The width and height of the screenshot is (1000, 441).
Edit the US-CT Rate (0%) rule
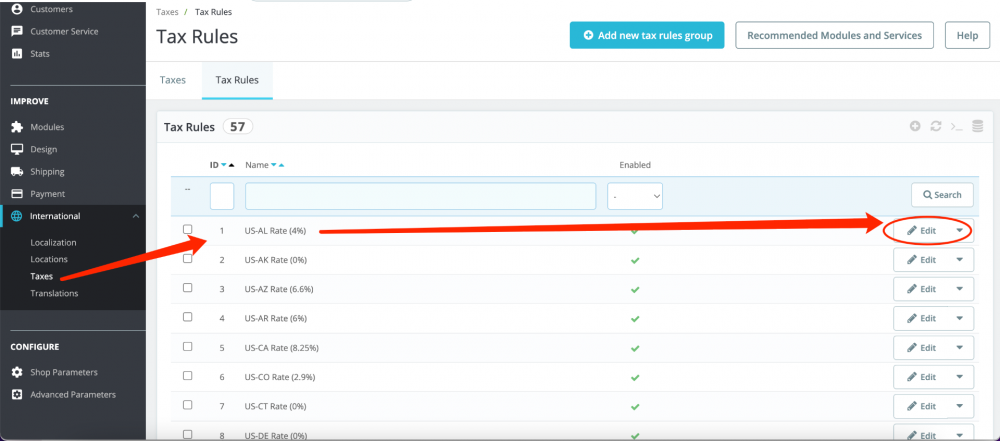[921, 407]
